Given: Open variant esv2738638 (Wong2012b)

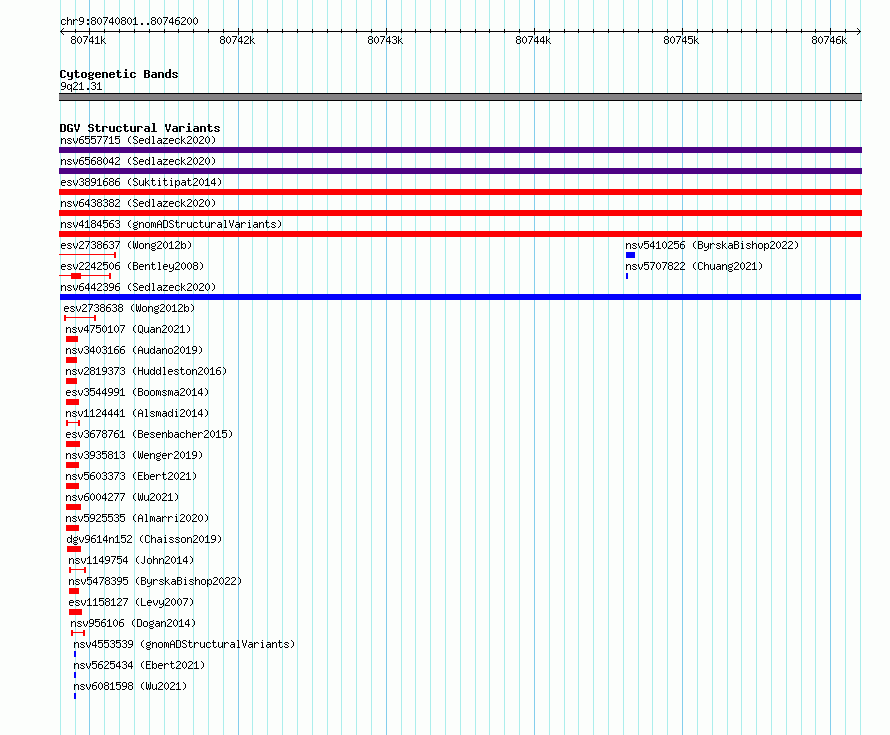Looking at the screenshot, I should coord(129,308).
